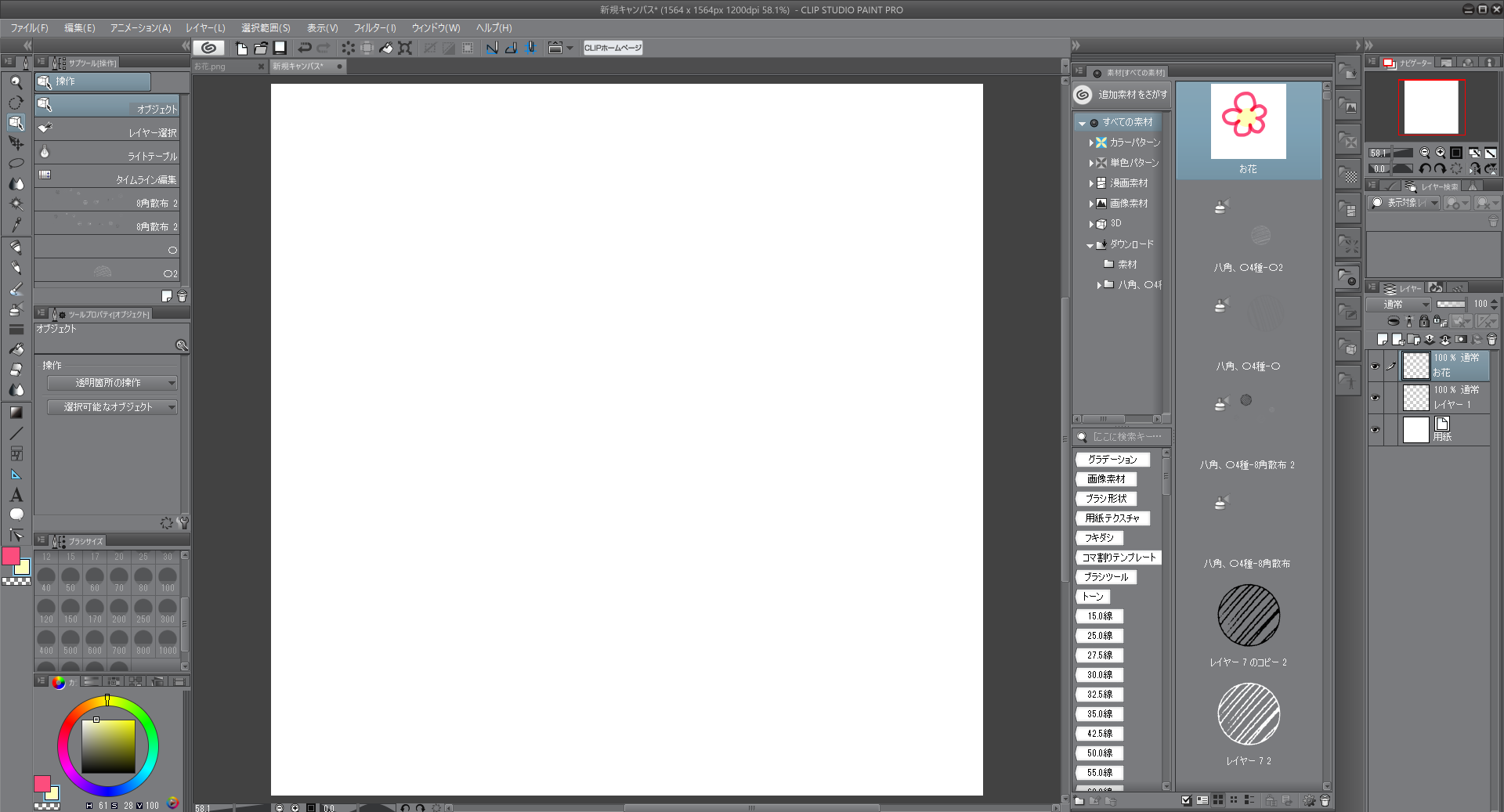Click the Fill bucket icon in the command bar

pos(386,48)
